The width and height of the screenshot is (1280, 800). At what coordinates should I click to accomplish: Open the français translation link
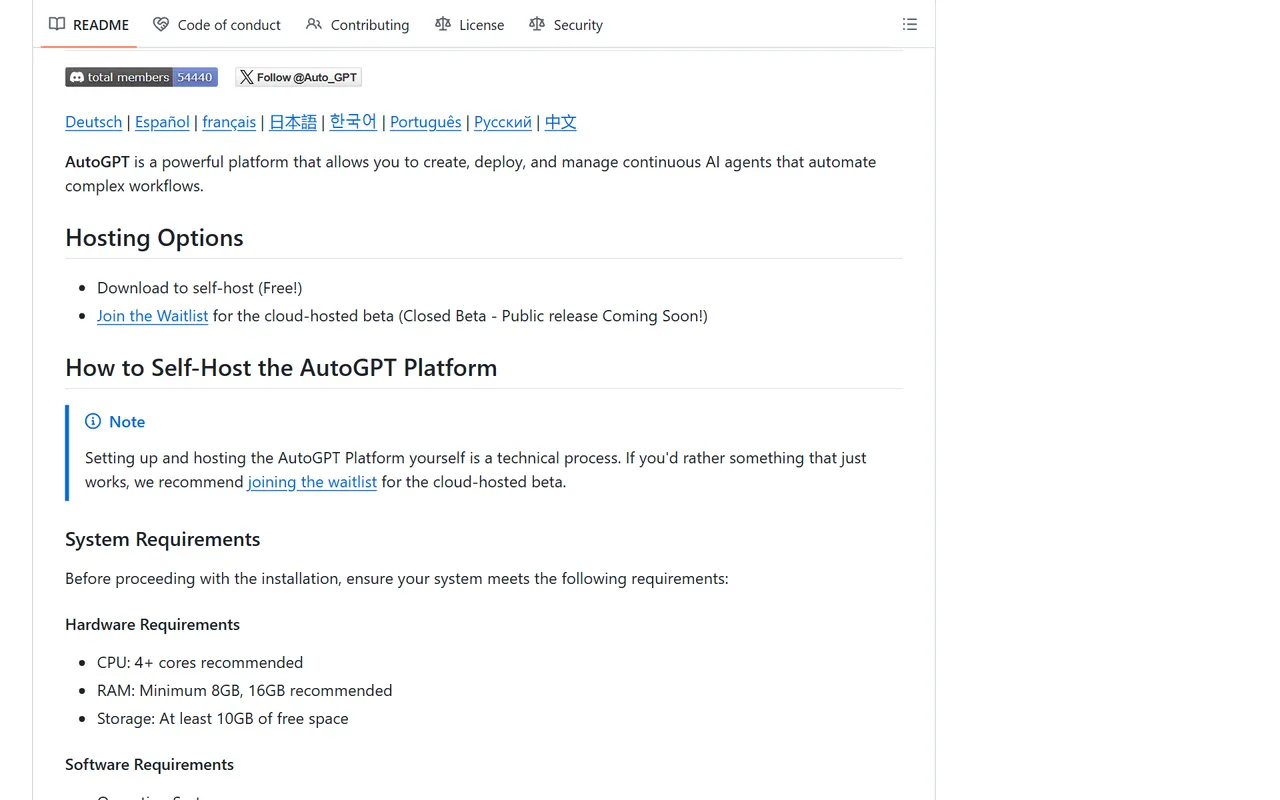click(x=229, y=122)
